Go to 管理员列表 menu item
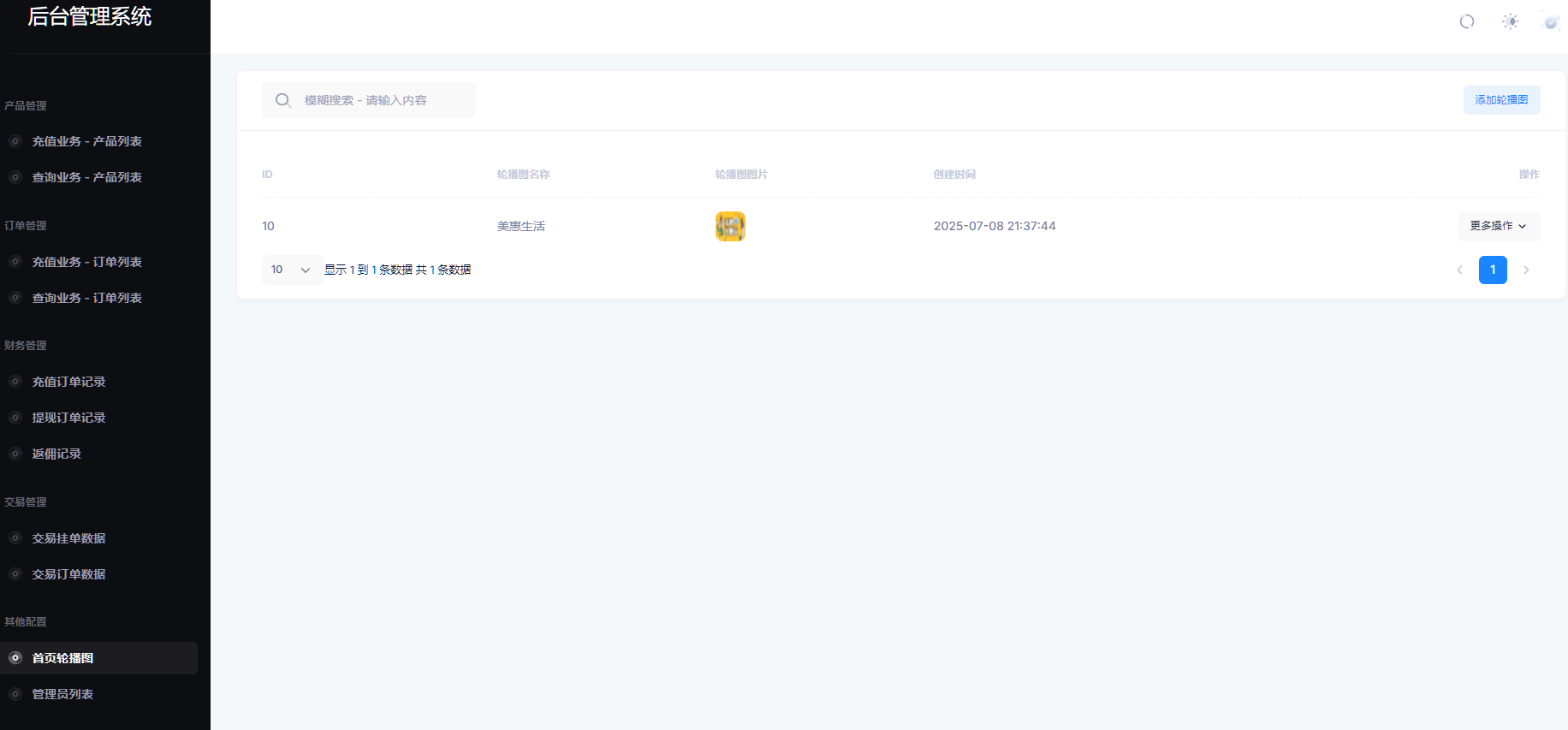Viewport: 1568px width, 730px height. (x=62, y=694)
